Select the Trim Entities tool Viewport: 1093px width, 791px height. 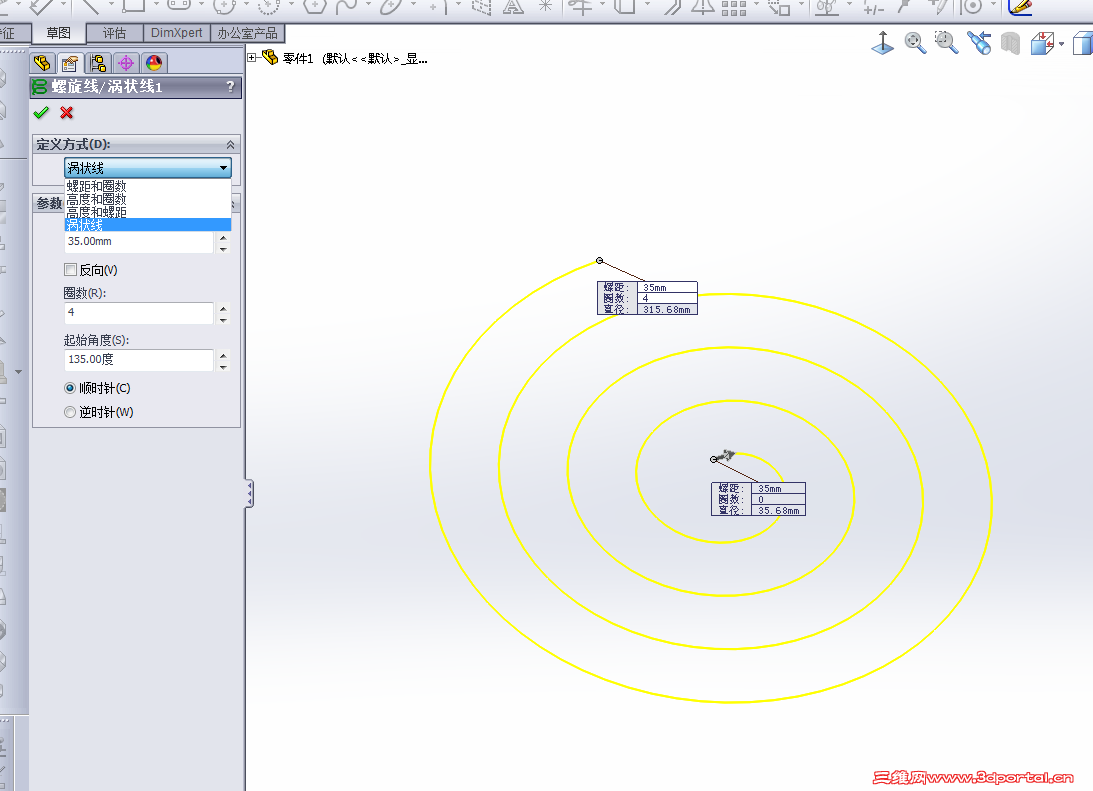(580, 7)
